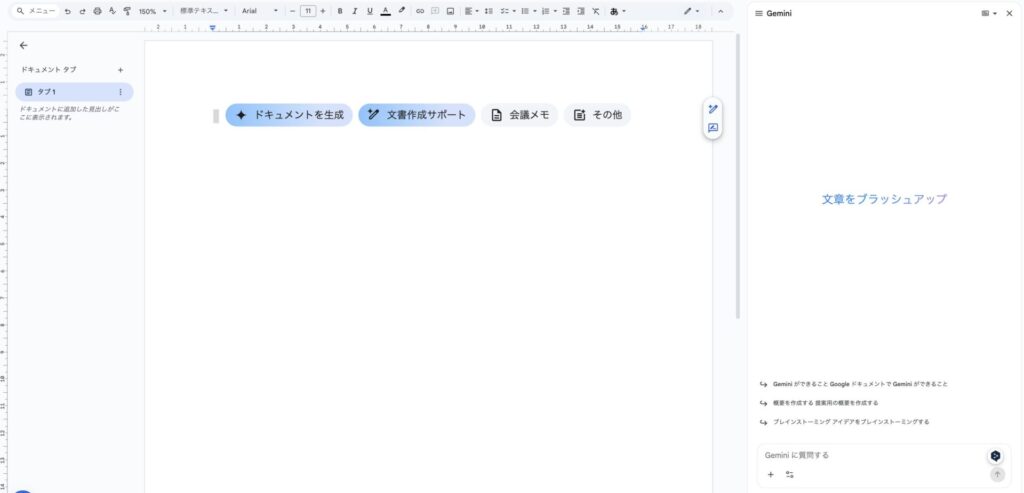Open the text alignment dropdown

pos(471,11)
